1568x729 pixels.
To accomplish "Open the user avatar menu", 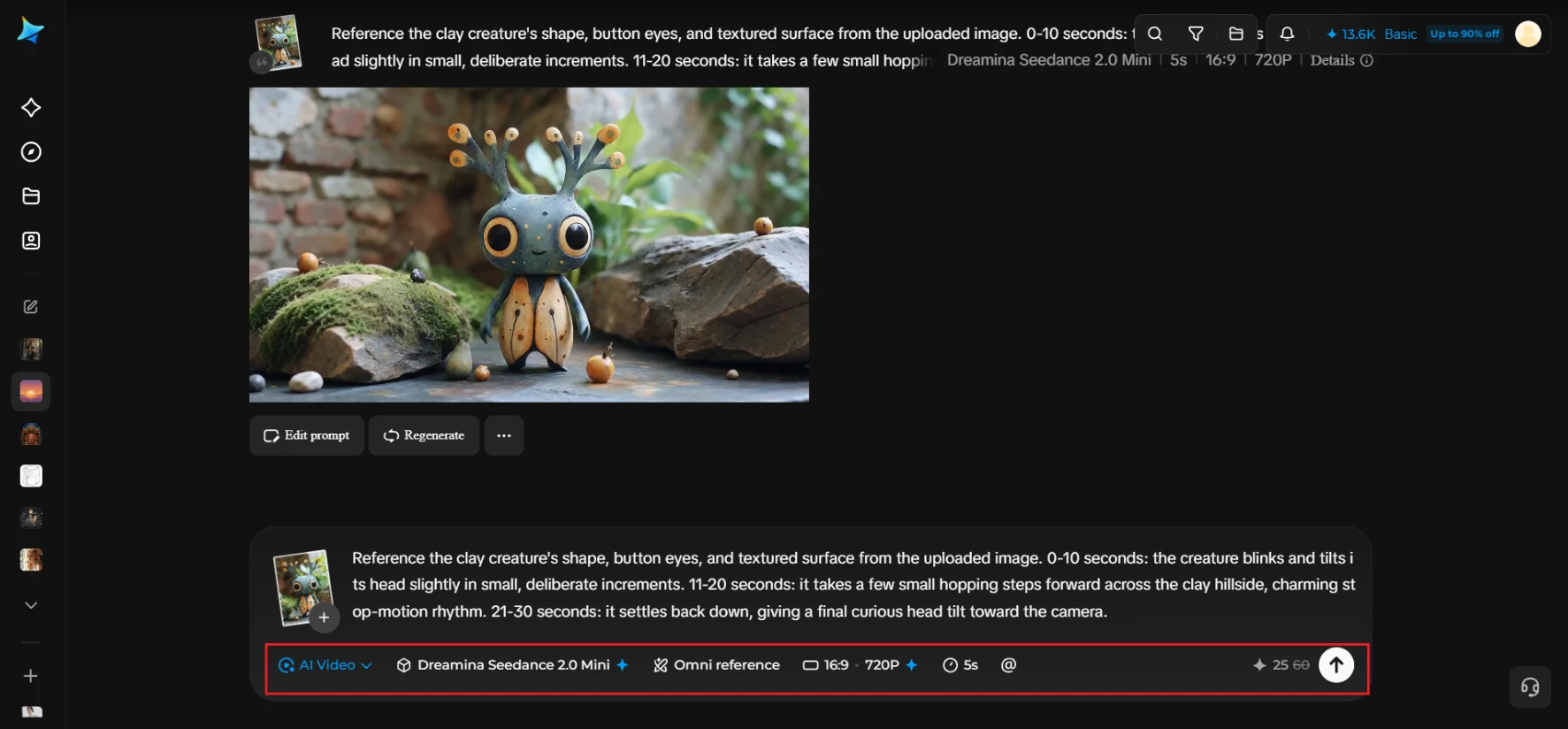I will pyautogui.click(x=1528, y=34).
